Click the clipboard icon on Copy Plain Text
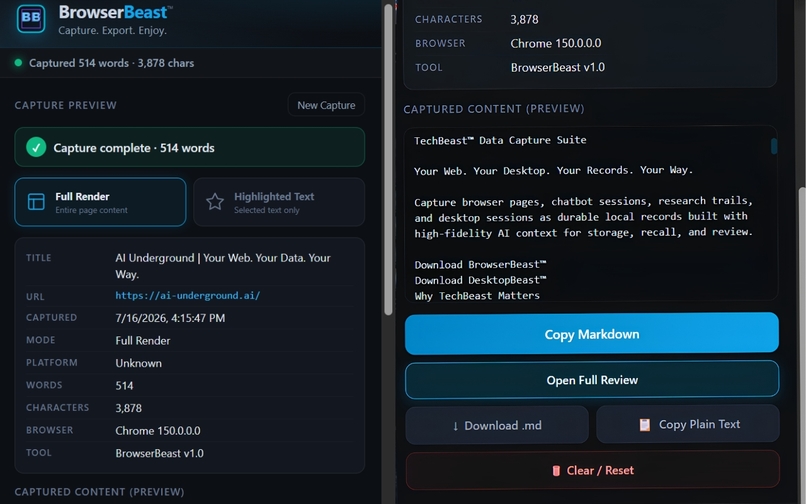The width and height of the screenshot is (806, 504). 644,424
